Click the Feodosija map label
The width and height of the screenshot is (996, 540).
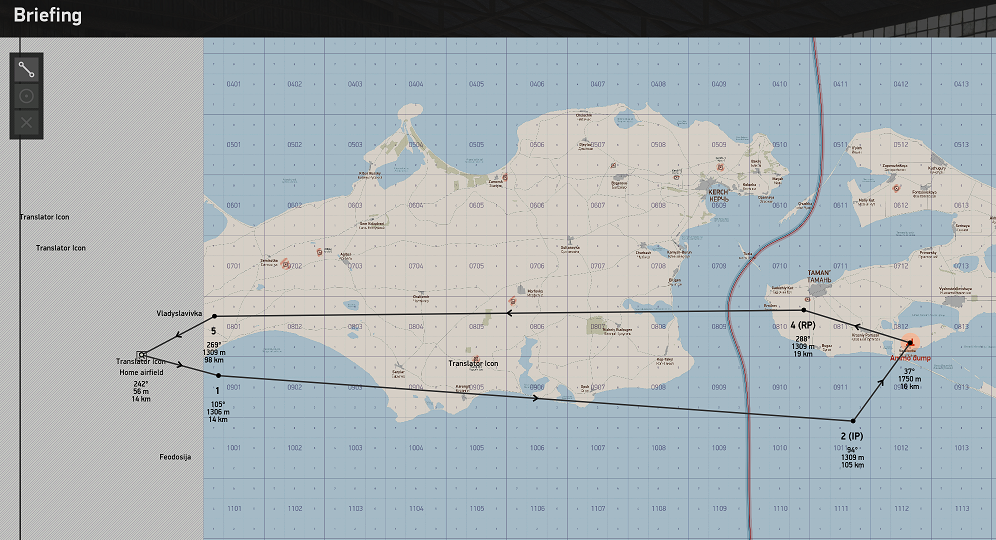(175, 457)
